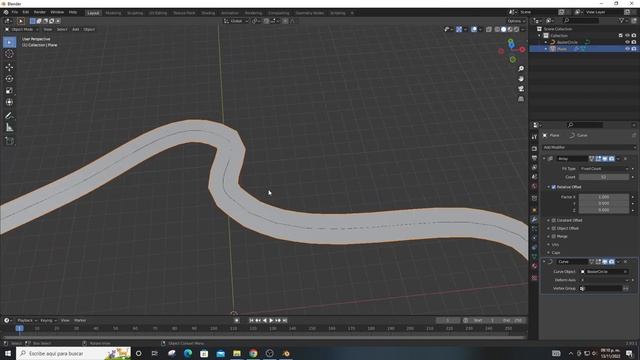The image size is (640, 360).
Task: Toggle Collection visibility eye icon in the outliner
Action: pos(627,36)
